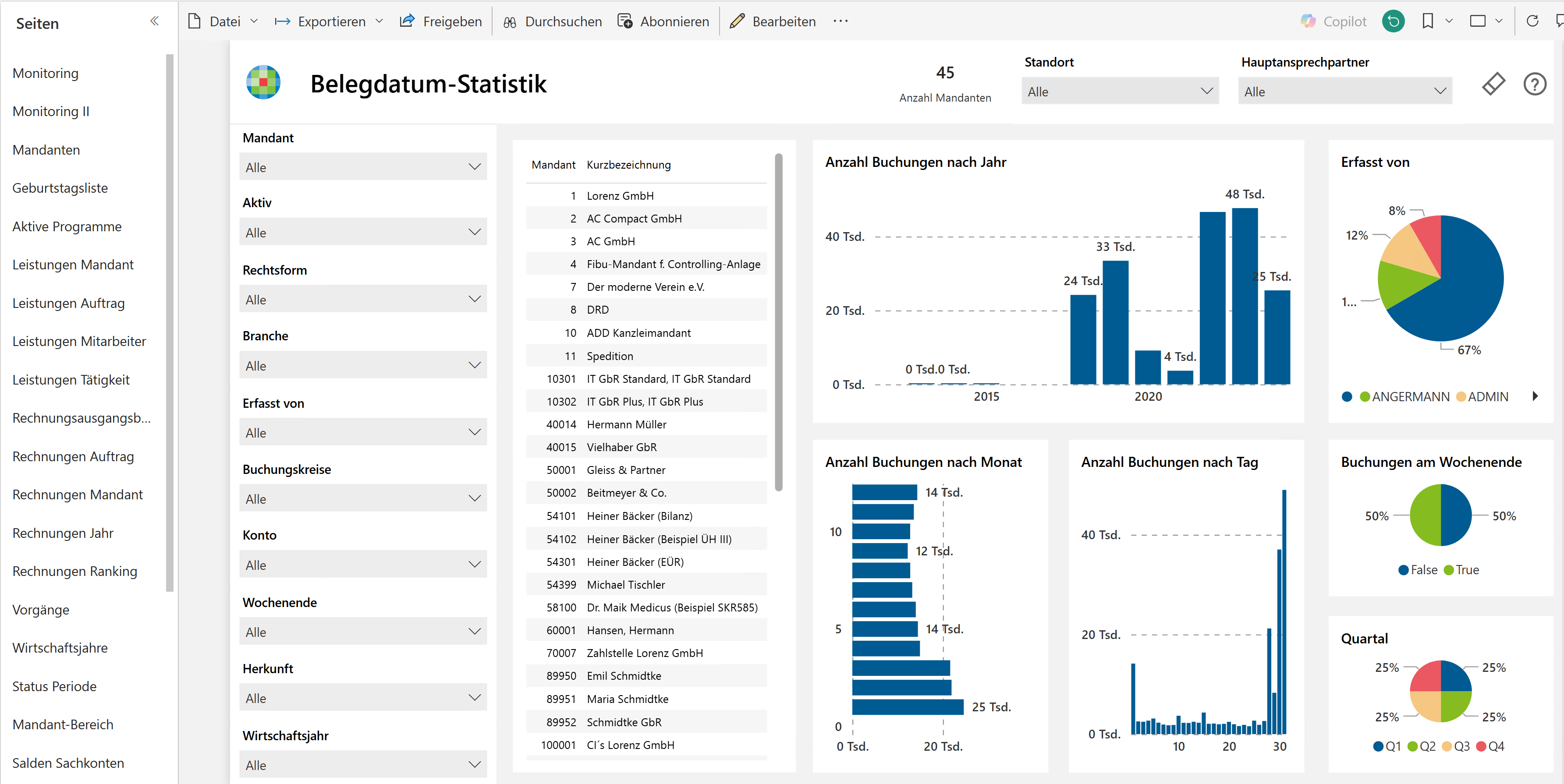
Task: Click the refresh icon in top toolbar
Action: tap(1532, 21)
